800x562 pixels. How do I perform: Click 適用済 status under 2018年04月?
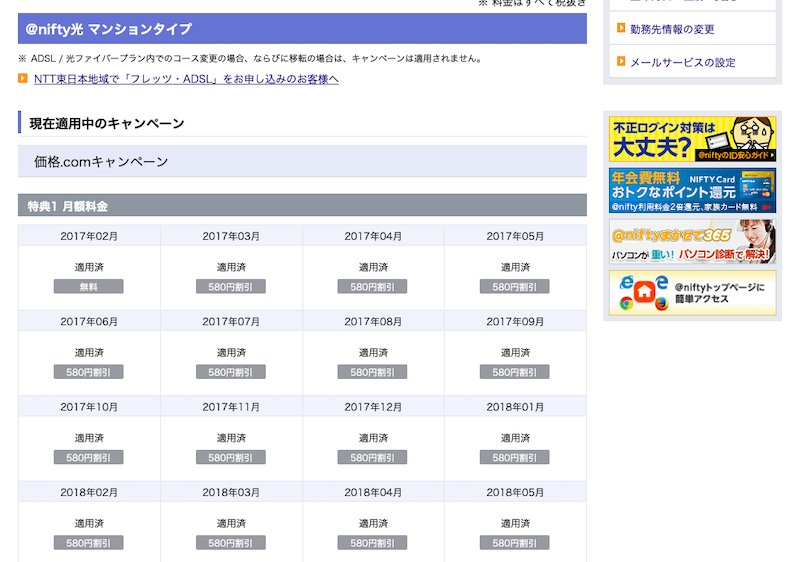[373, 523]
